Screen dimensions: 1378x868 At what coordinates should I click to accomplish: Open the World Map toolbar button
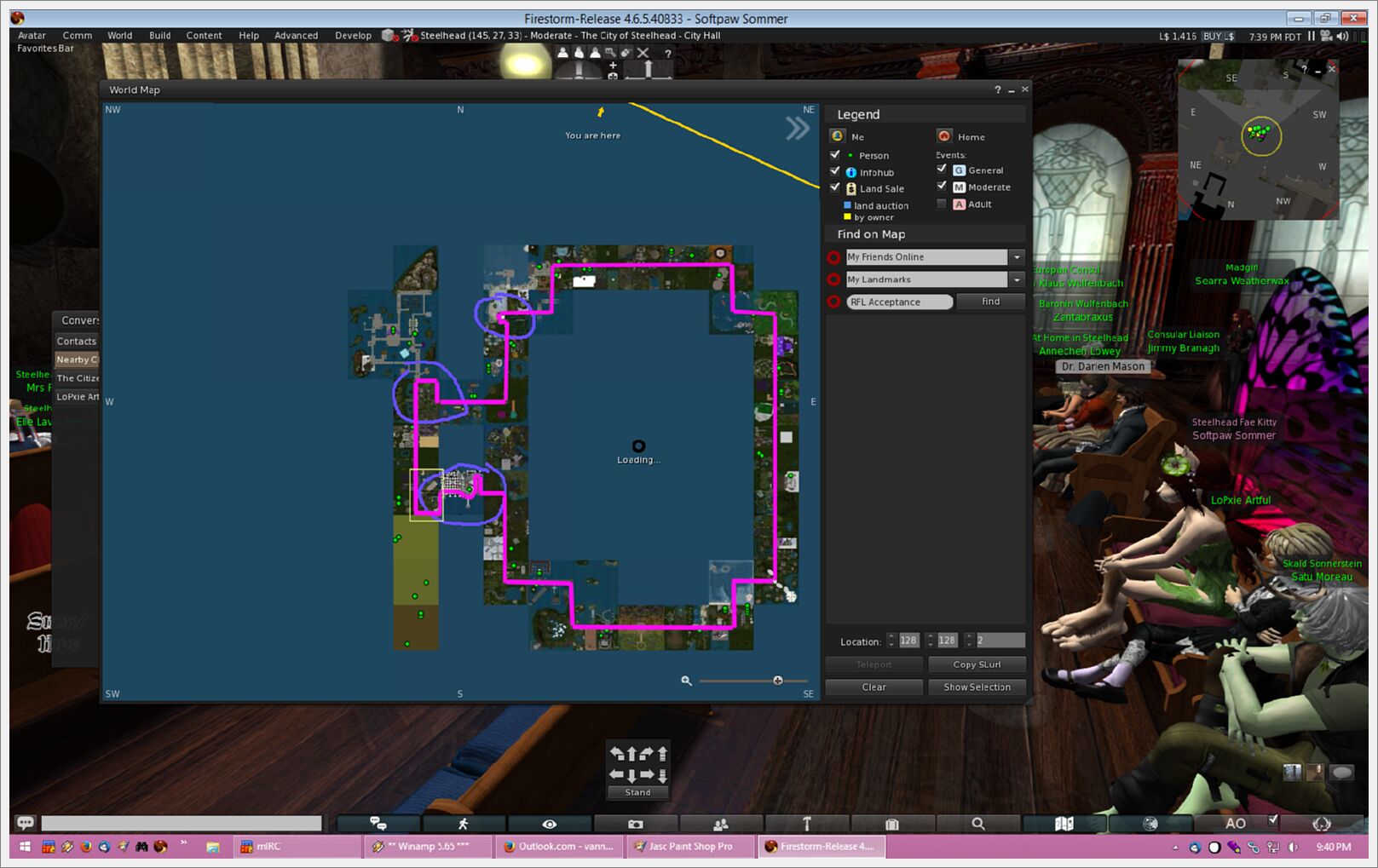pyautogui.click(x=1064, y=824)
